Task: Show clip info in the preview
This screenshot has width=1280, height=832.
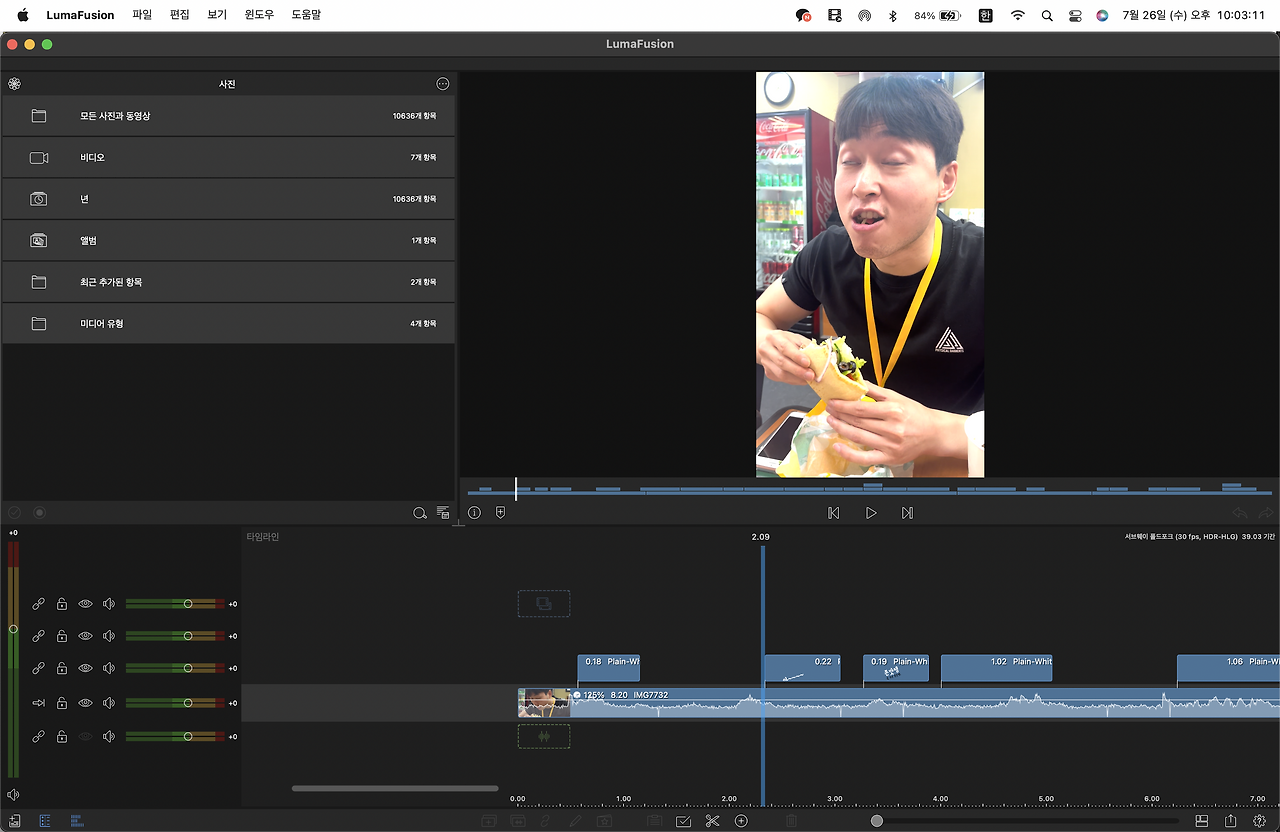Action: pyautogui.click(x=474, y=513)
